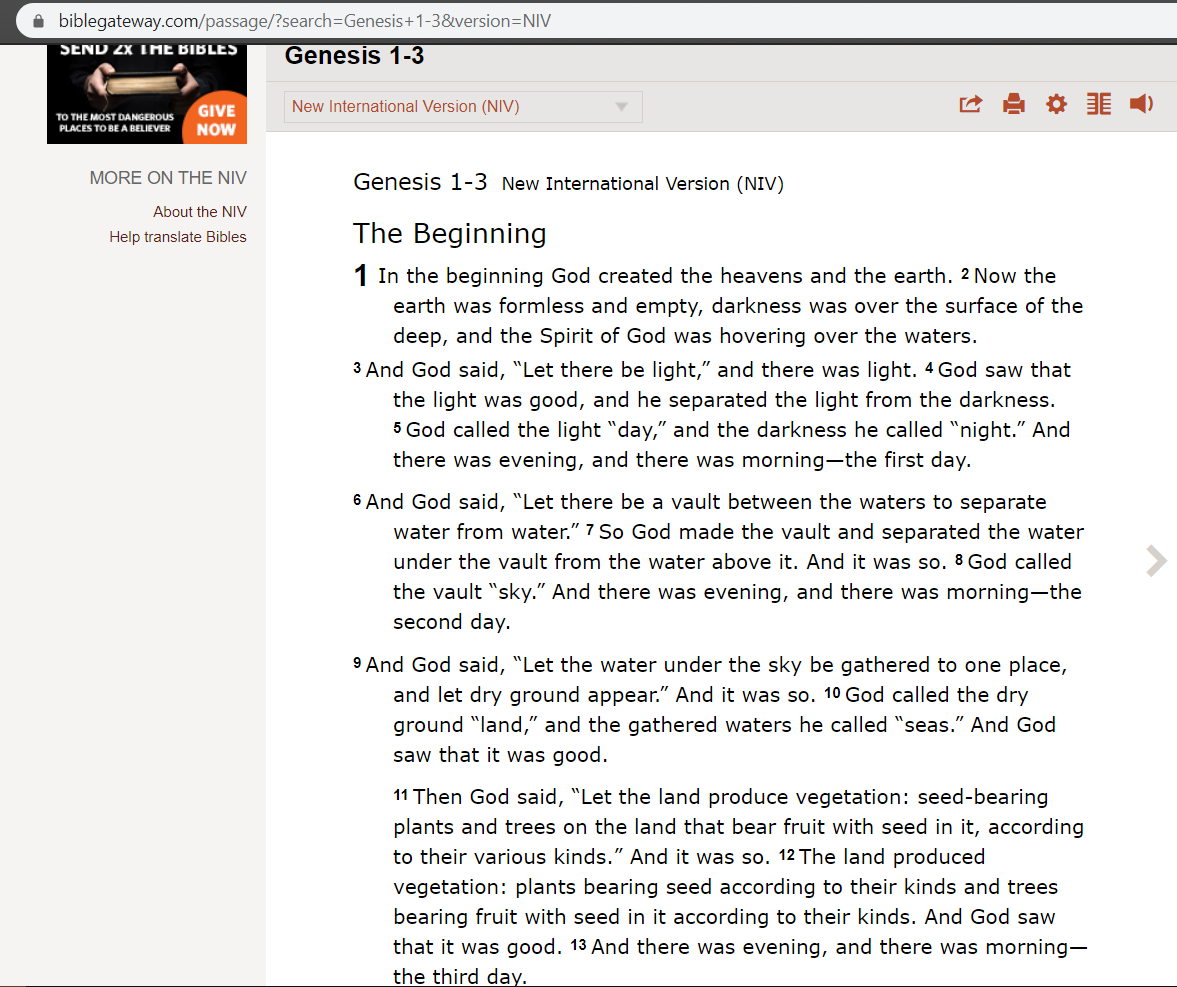Screen dimensions: 1177x987
Task: Click verse number 7 superscript
Action: (591, 530)
